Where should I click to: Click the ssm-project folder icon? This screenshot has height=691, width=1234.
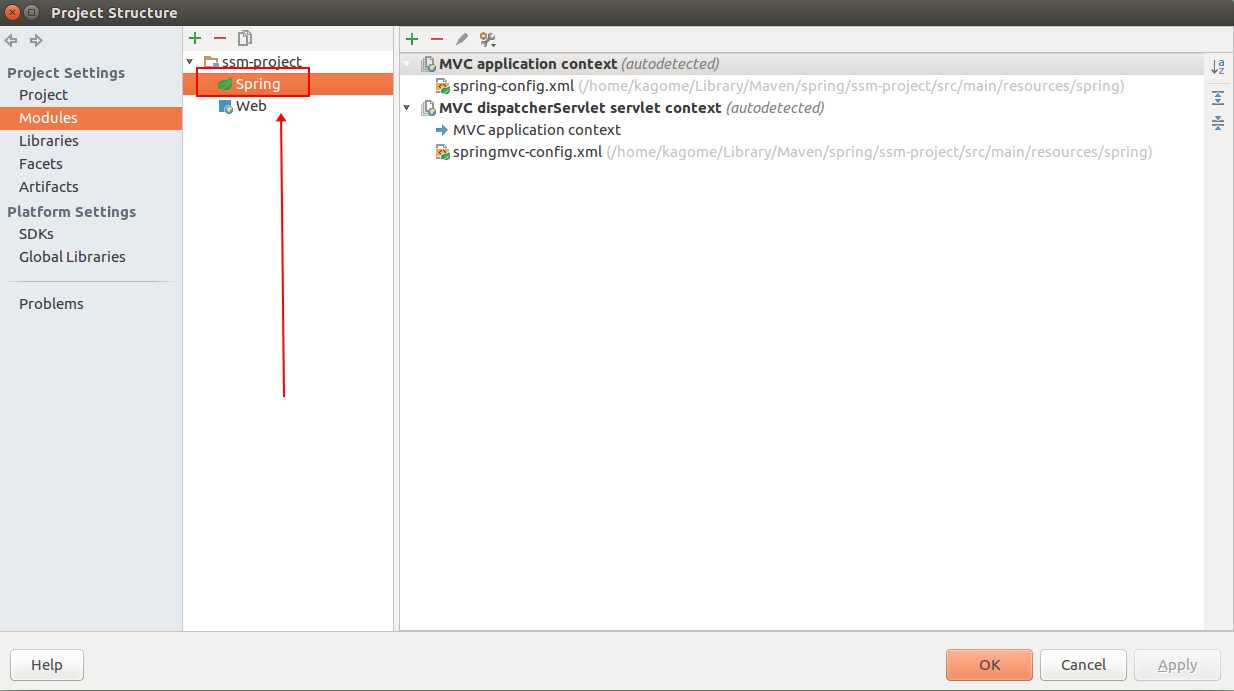pos(211,62)
